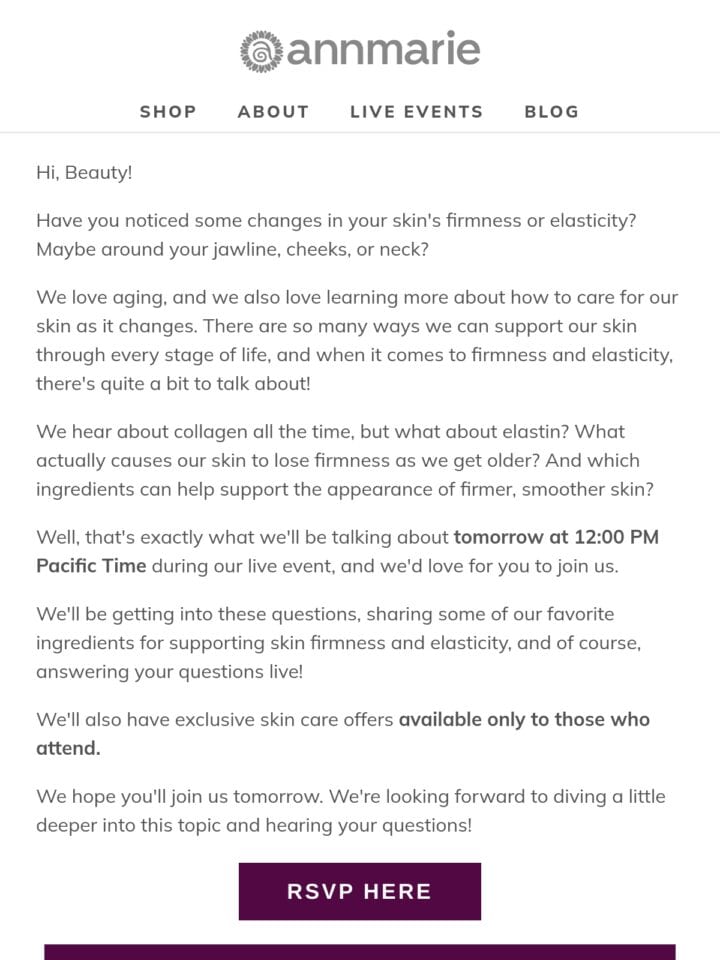Image resolution: width=720 pixels, height=960 pixels.
Task: Click the bold "Pacific Time" text
Action: [x=91, y=566]
